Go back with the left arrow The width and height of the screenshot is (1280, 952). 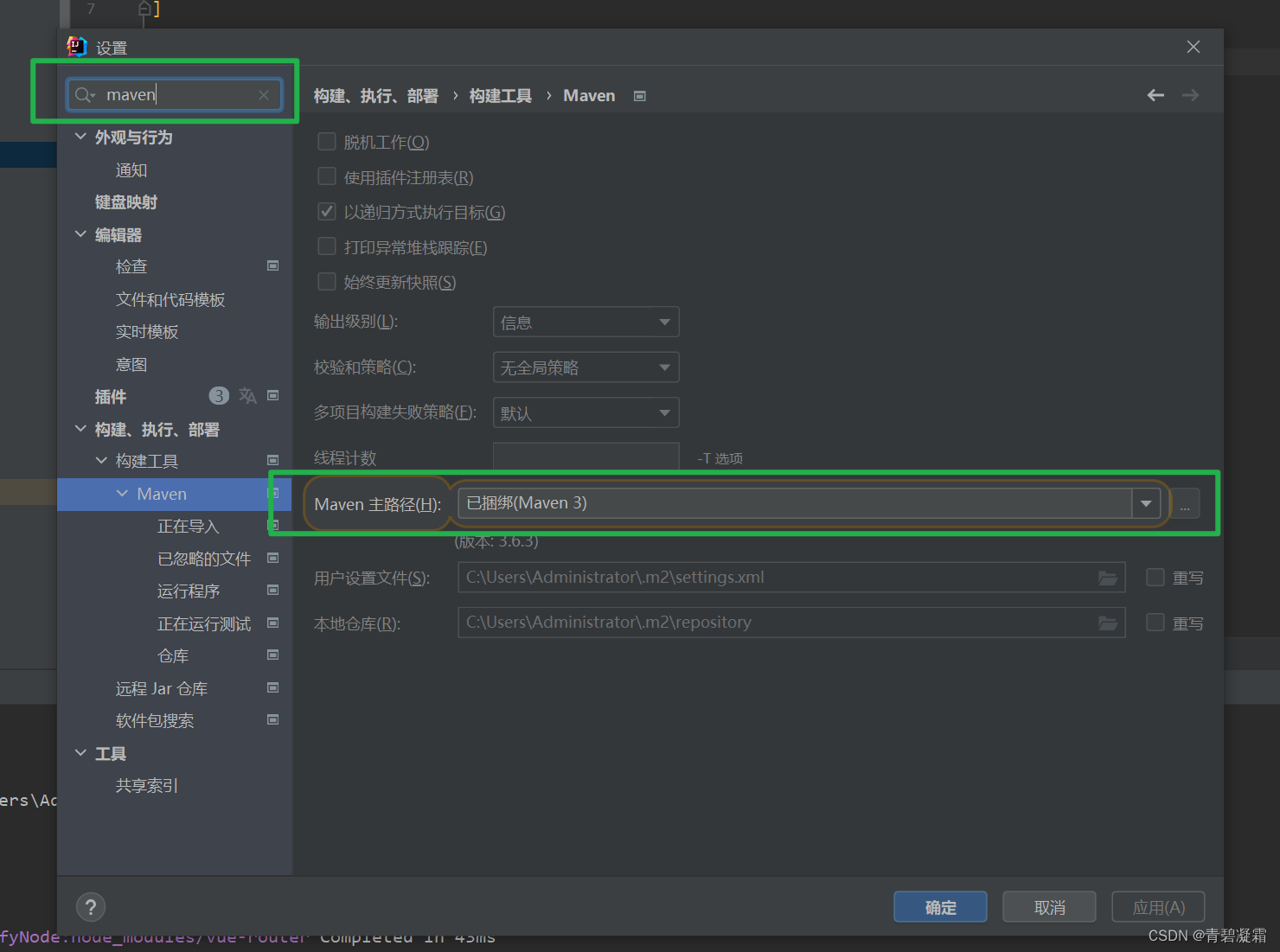pyautogui.click(x=1155, y=95)
